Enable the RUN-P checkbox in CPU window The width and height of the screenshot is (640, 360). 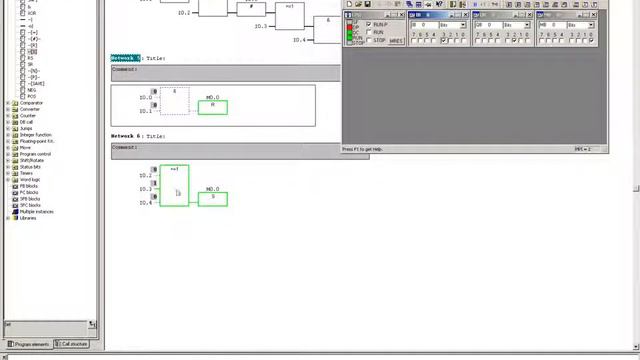coord(369,24)
